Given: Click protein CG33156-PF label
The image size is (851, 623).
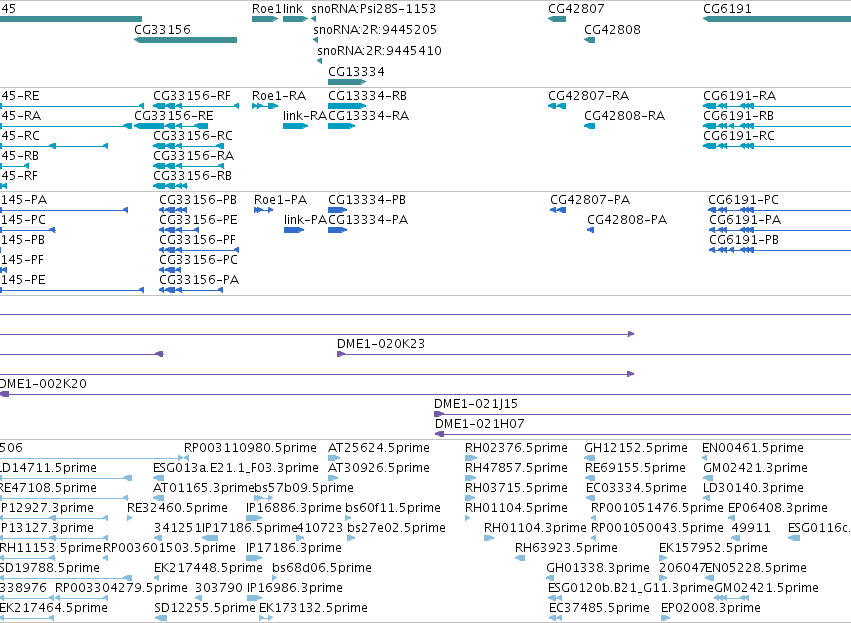Looking at the screenshot, I should point(198,240).
